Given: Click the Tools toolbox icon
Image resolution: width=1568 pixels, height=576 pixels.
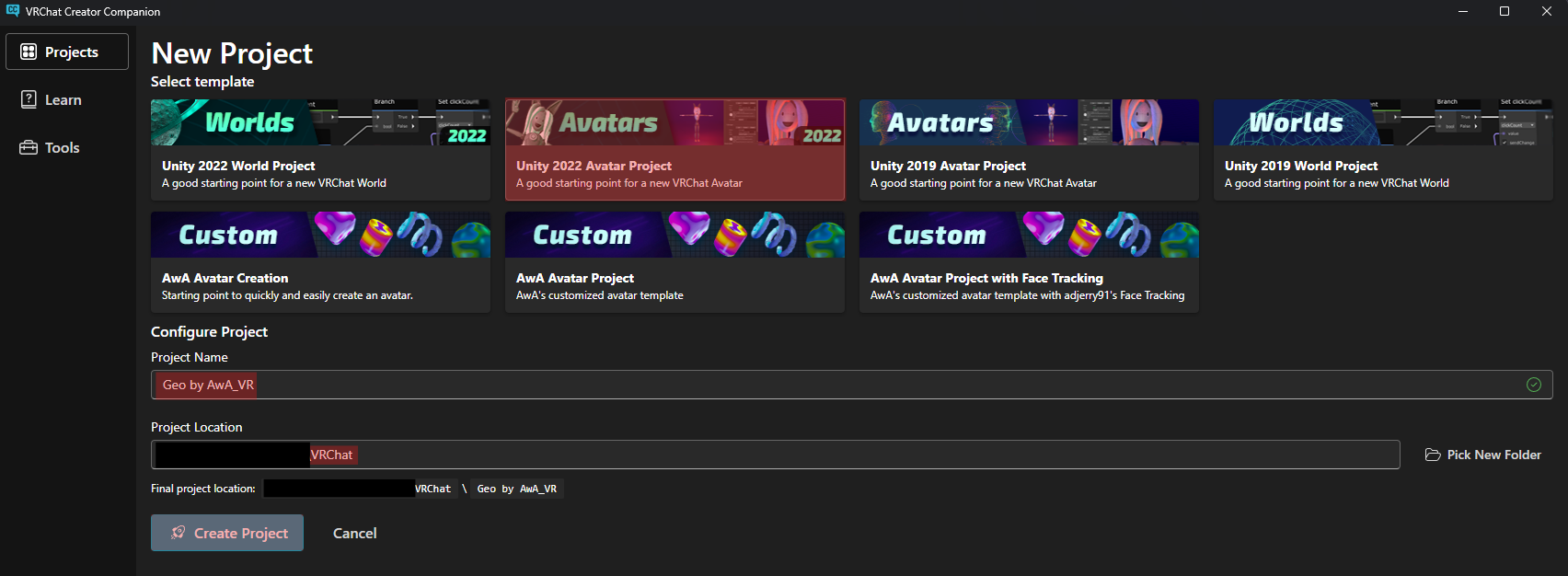Looking at the screenshot, I should coord(29,147).
